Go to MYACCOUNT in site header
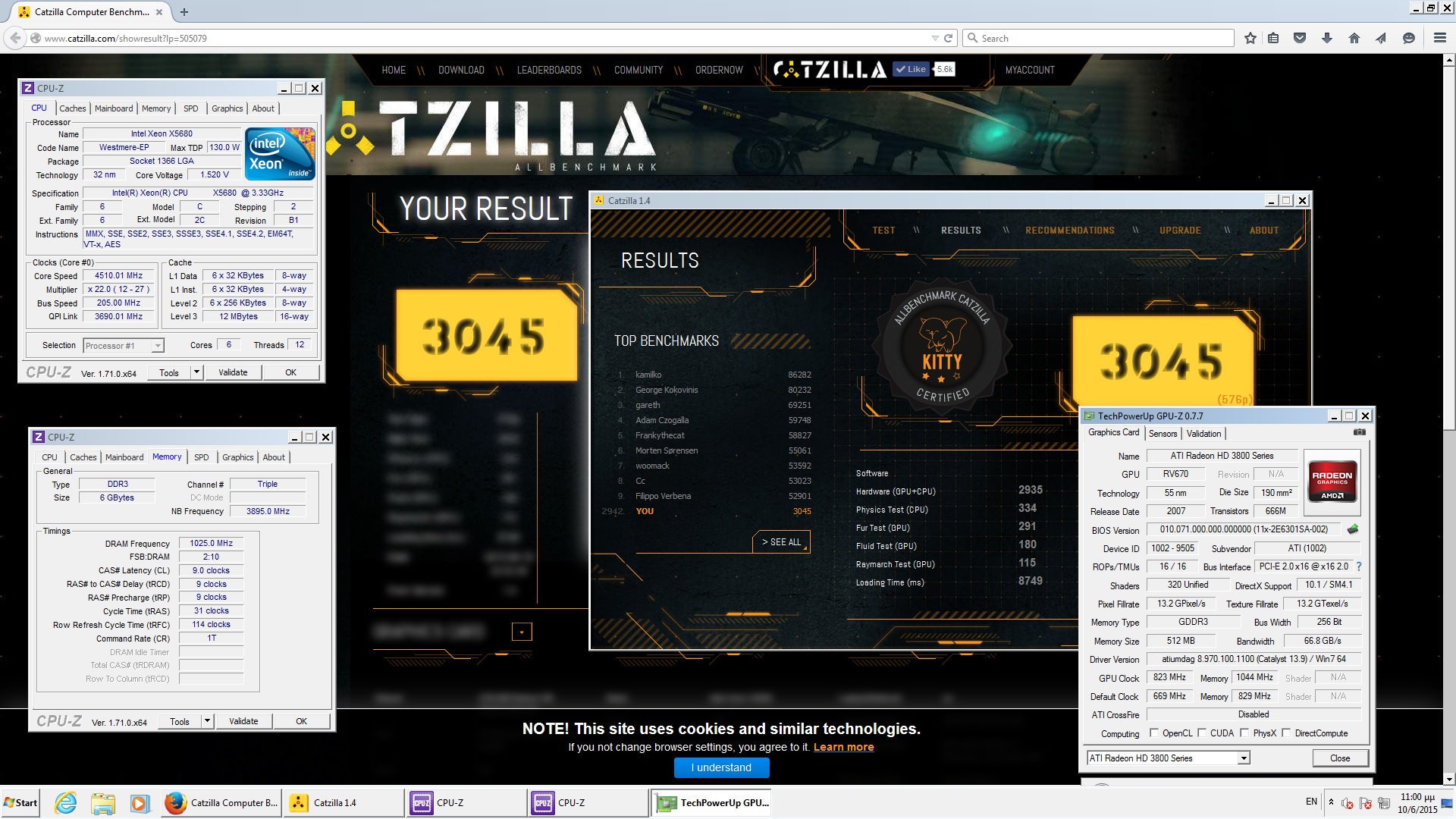The width and height of the screenshot is (1456, 819). coord(1030,70)
